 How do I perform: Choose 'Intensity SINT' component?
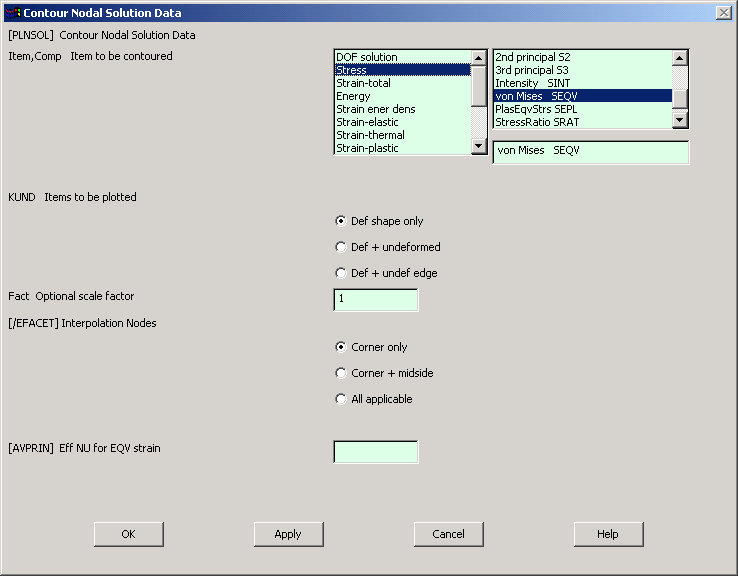tap(583, 83)
